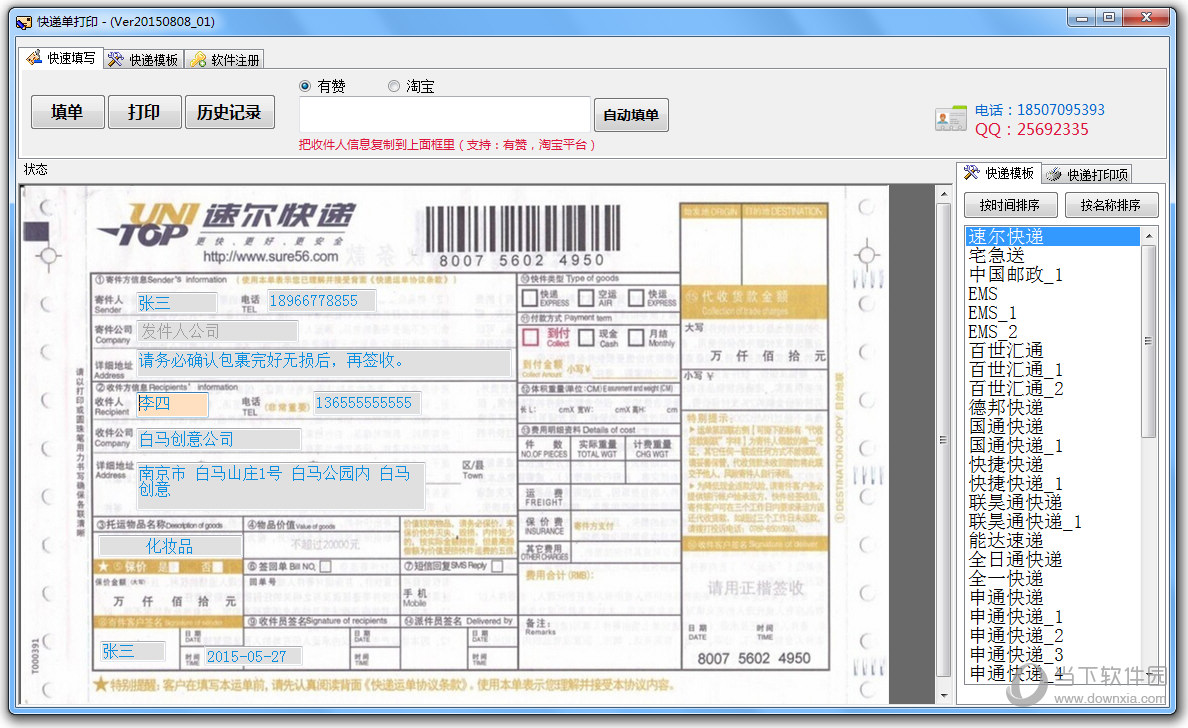This screenshot has width=1188, height=728.
Task: Sort templates with 按时间排序
Action: tap(1010, 205)
